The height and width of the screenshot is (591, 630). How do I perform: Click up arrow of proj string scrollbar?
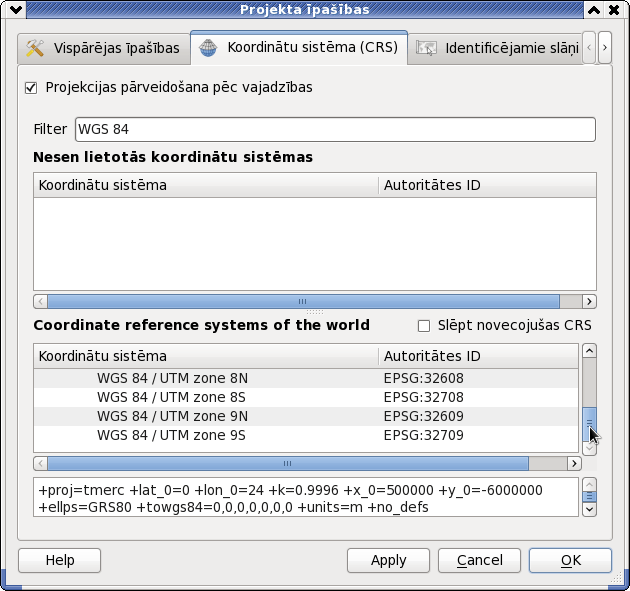point(589,485)
